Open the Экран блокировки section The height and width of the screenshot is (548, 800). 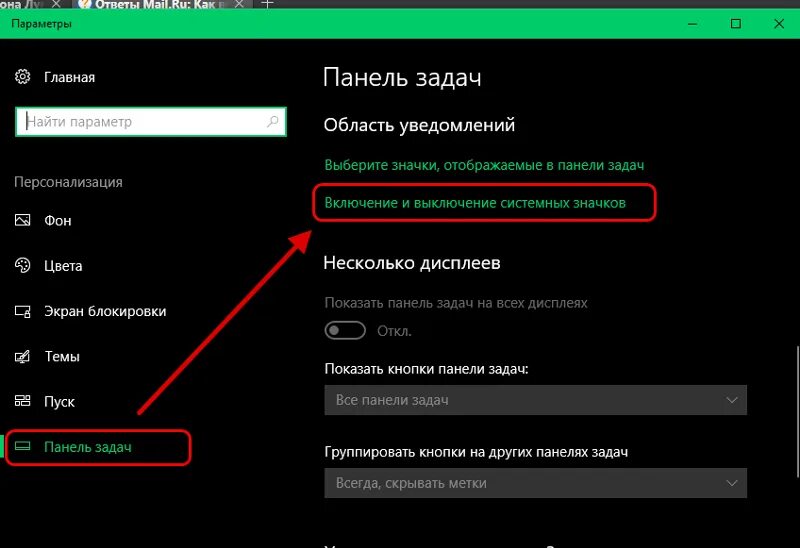[x=105, y=311]
